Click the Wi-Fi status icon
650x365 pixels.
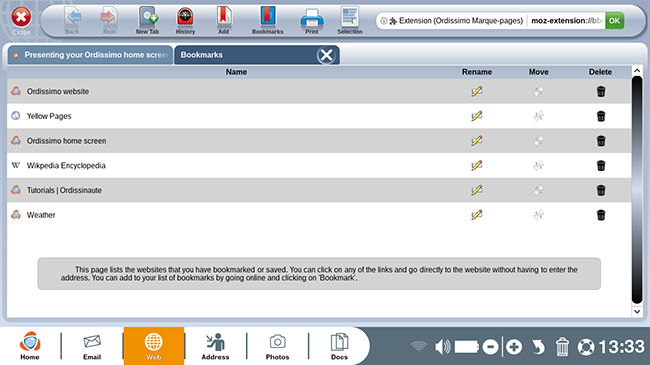pos(419,346)
